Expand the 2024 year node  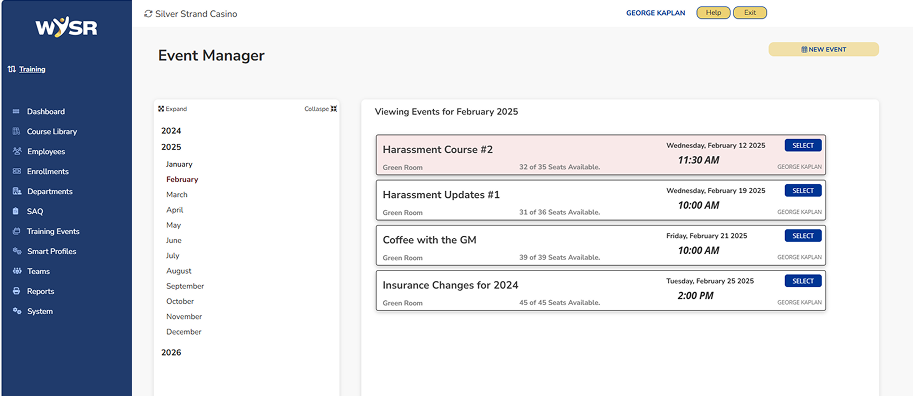pos(171,131)
